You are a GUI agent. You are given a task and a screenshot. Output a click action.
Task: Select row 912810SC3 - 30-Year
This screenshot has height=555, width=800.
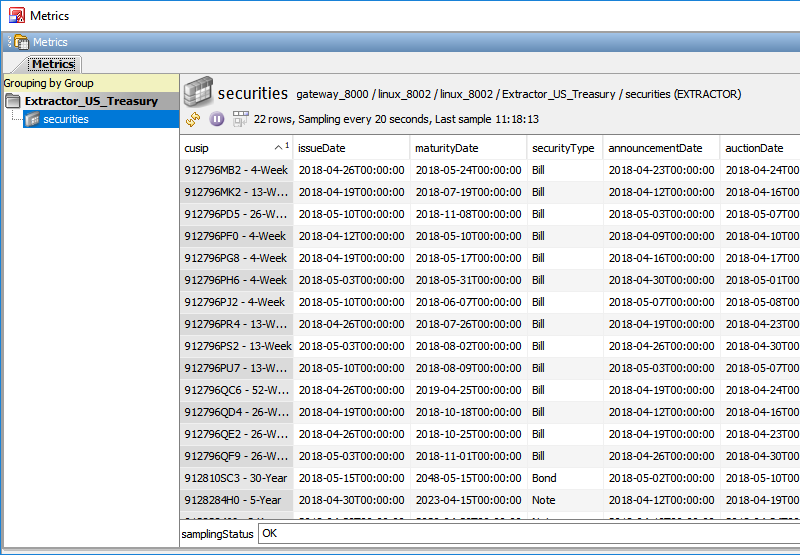click(236, 478)
